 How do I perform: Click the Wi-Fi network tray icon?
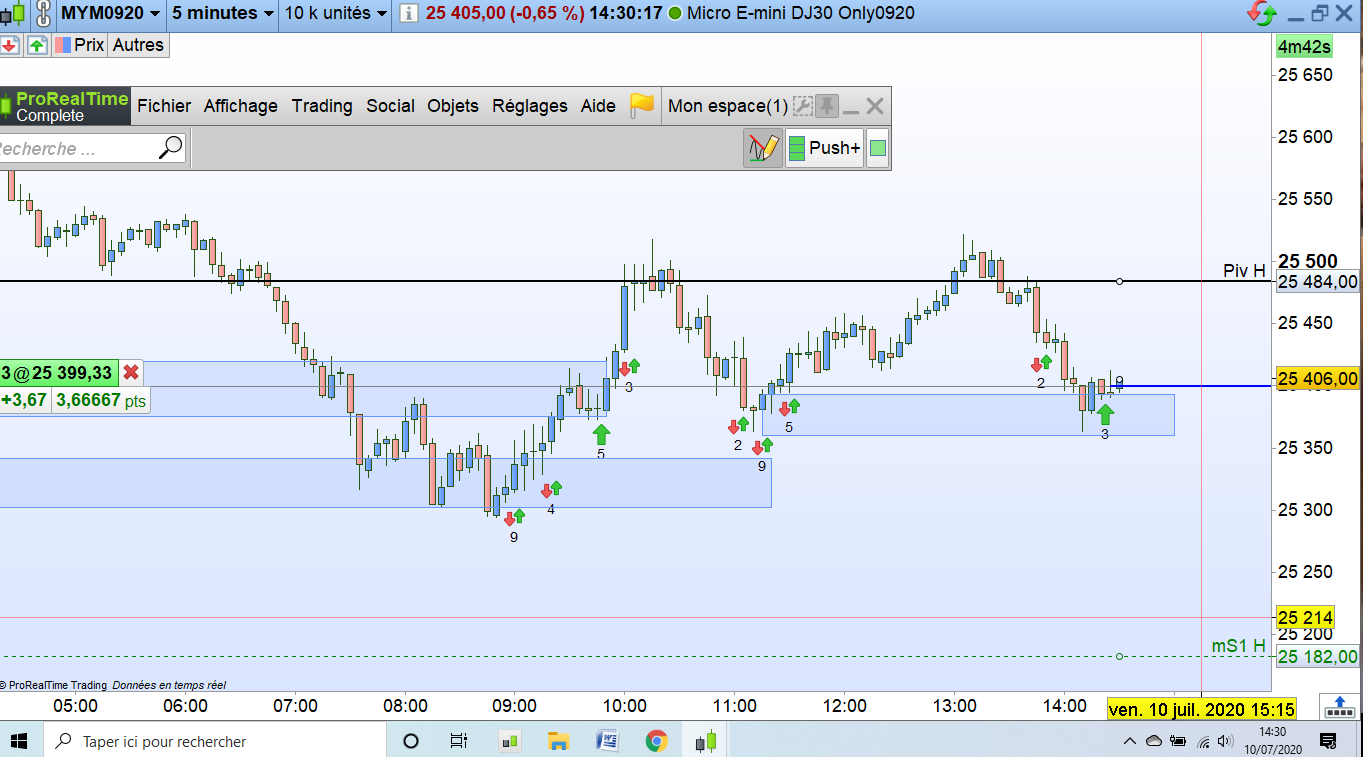coord(1203,741)
